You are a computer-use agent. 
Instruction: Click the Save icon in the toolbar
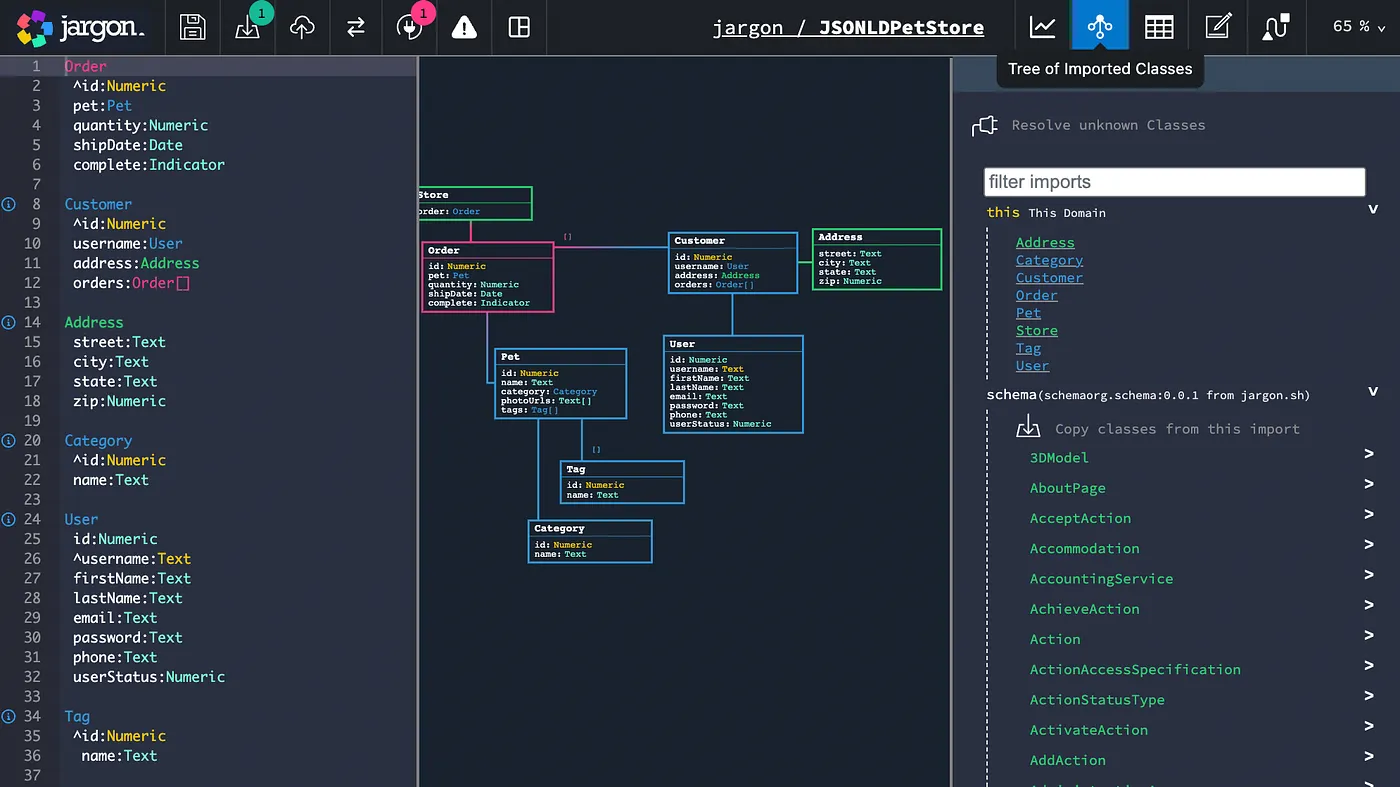coord(191,27)
